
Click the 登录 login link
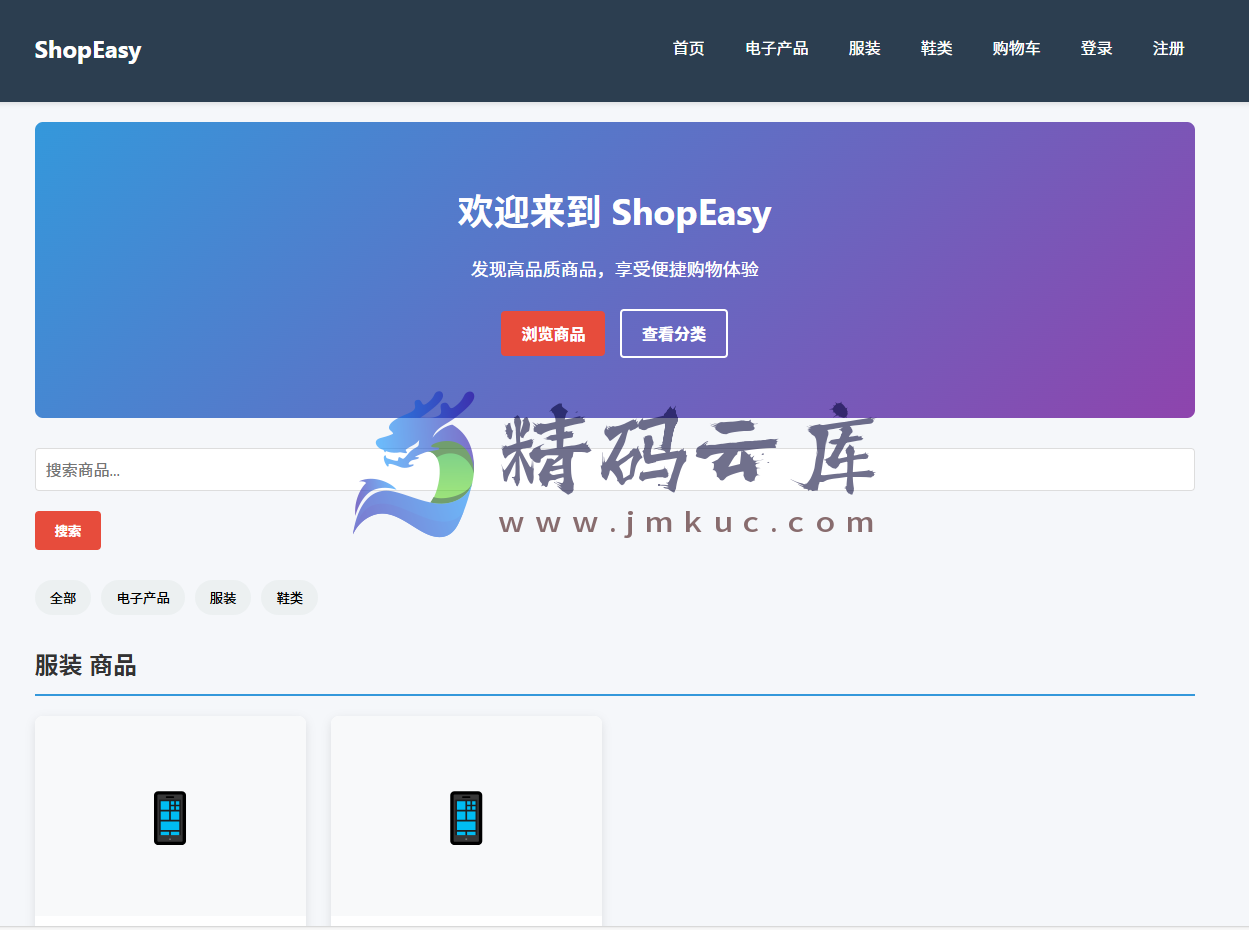tap(1097, 48)
